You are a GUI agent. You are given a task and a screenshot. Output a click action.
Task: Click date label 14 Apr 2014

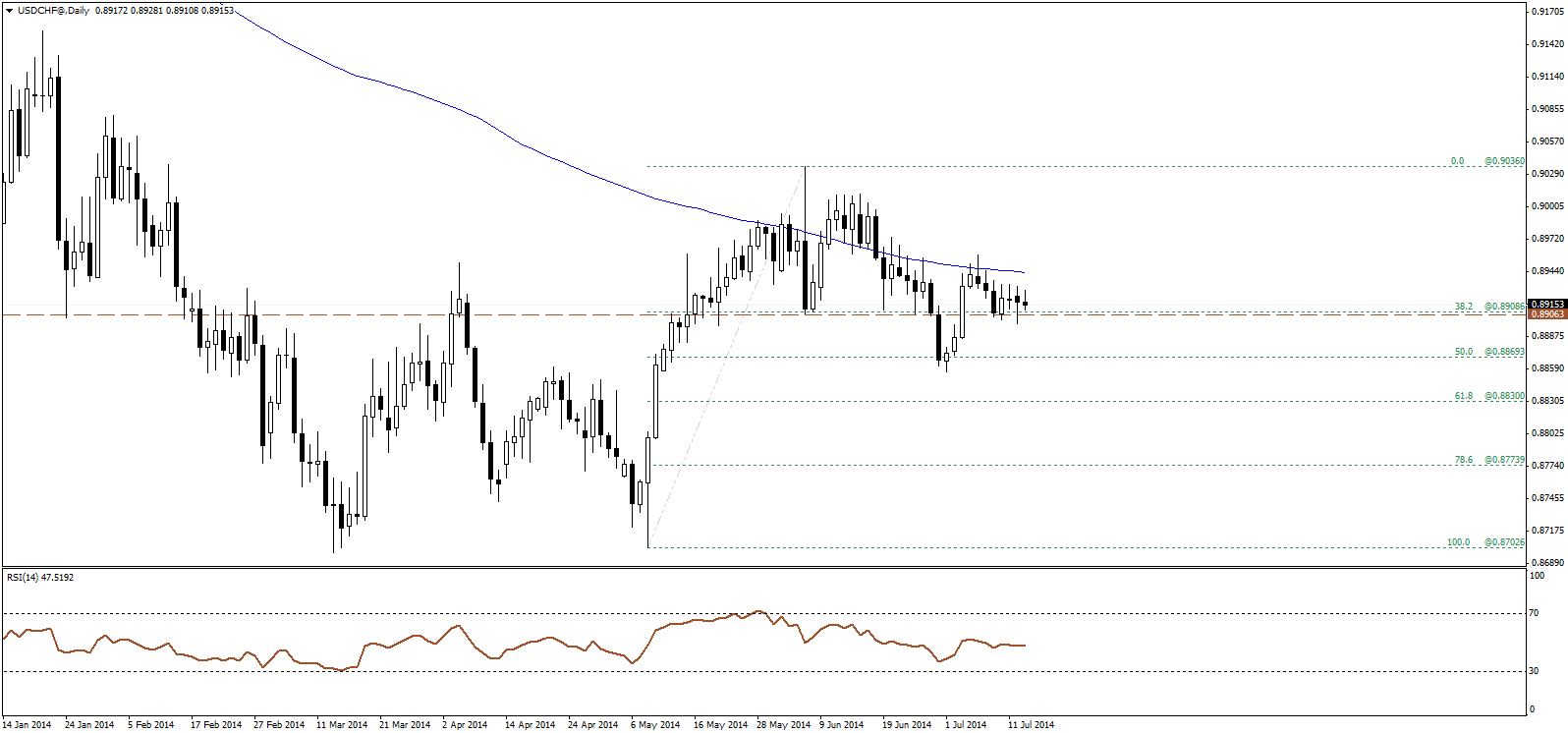coord(530,725)
